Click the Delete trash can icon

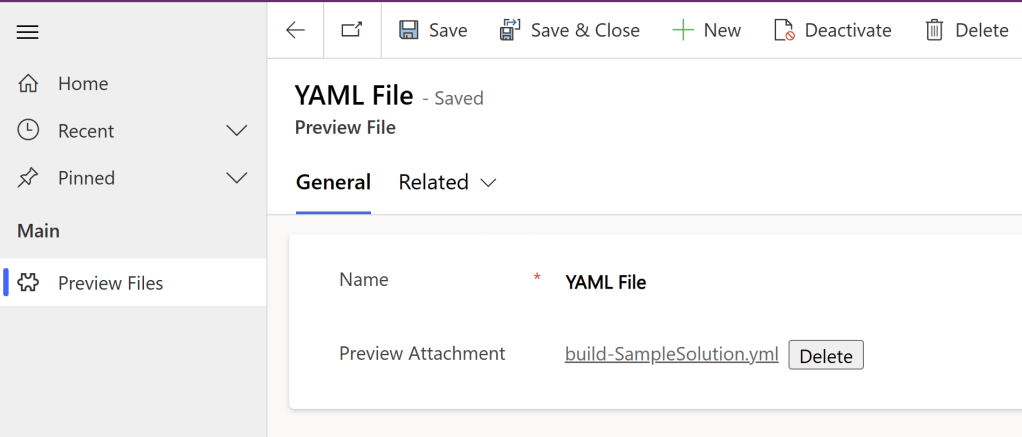tap(934, 30)
